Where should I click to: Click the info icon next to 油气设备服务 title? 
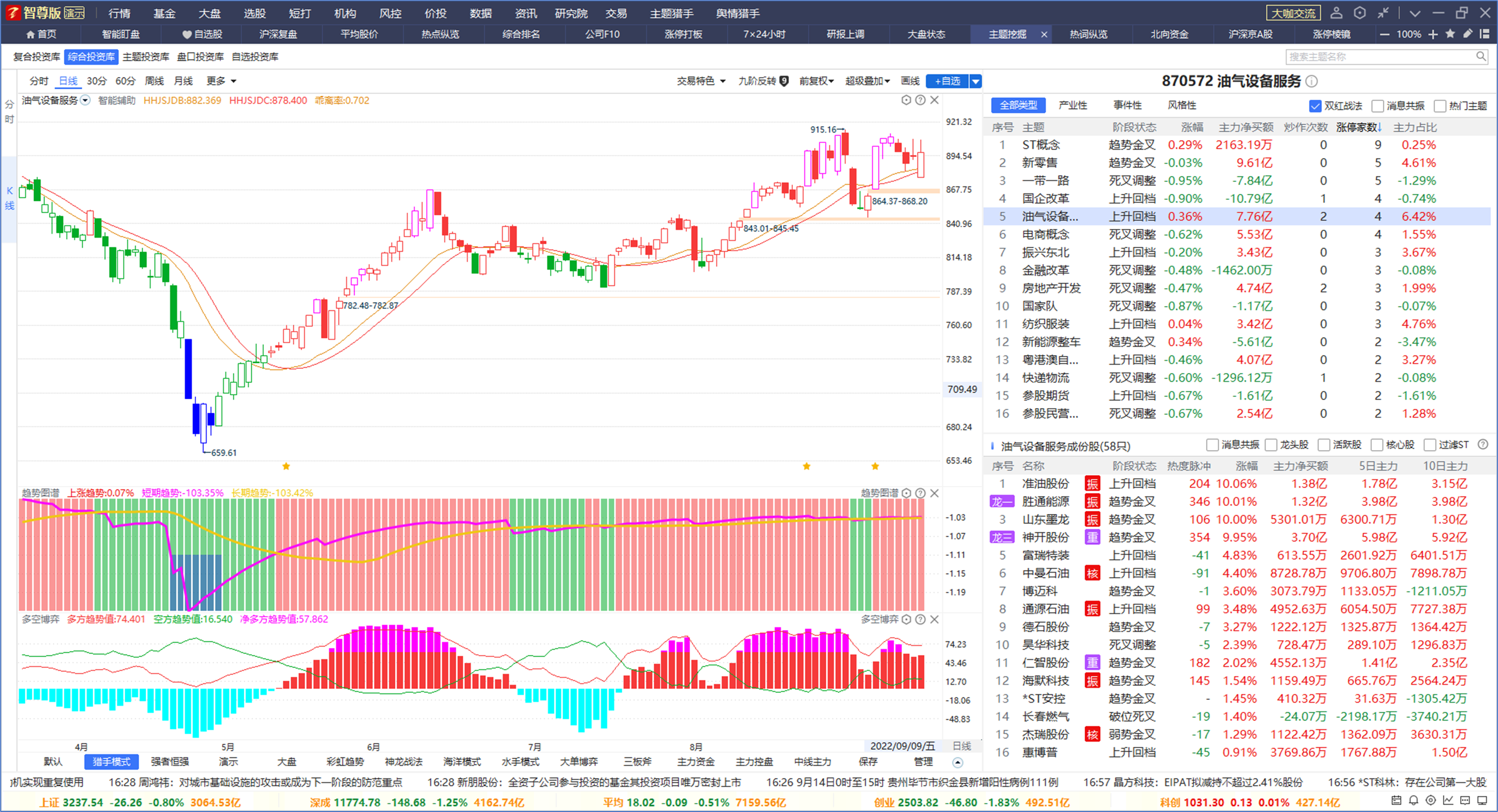1312,81
